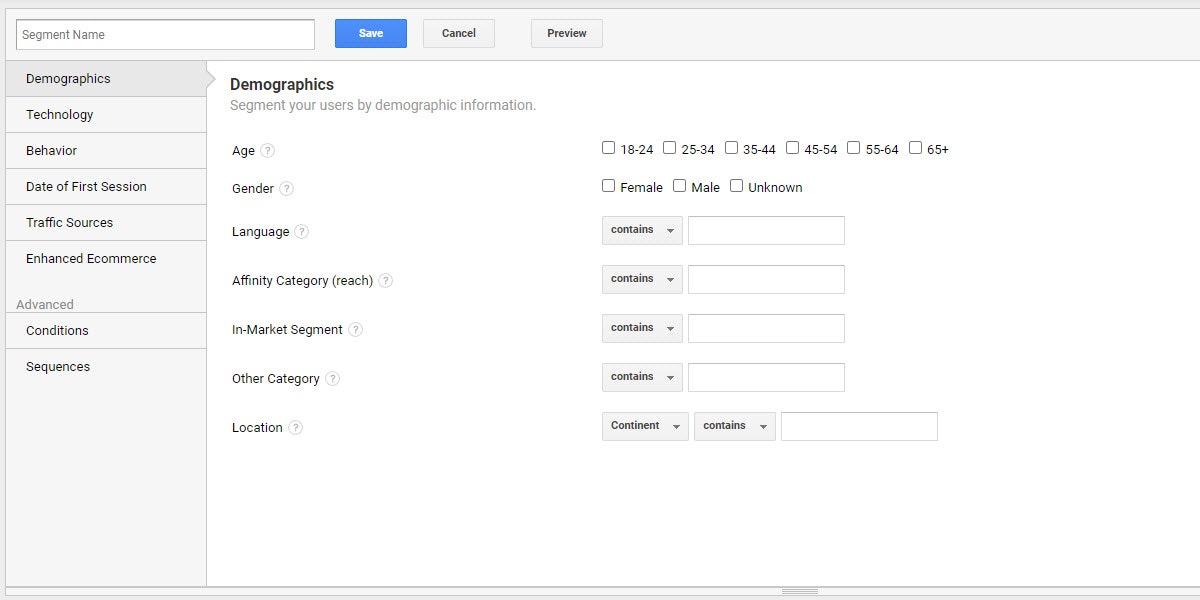1200x600 pixels.
Task: Click the Location help question mark
Action: (x=295, y=428)
